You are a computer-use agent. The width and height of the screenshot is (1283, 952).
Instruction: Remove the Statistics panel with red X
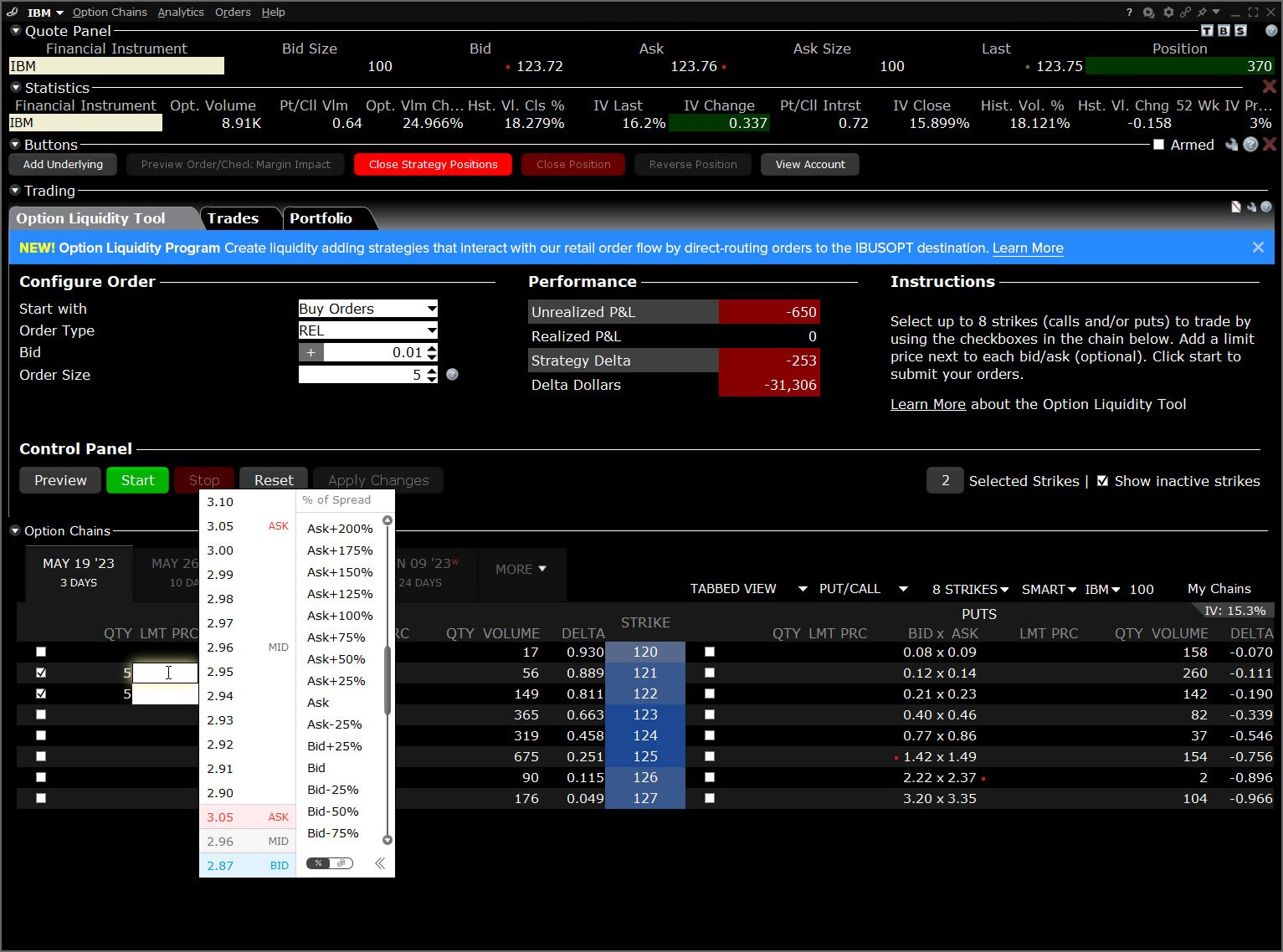tap(1269, 86)
